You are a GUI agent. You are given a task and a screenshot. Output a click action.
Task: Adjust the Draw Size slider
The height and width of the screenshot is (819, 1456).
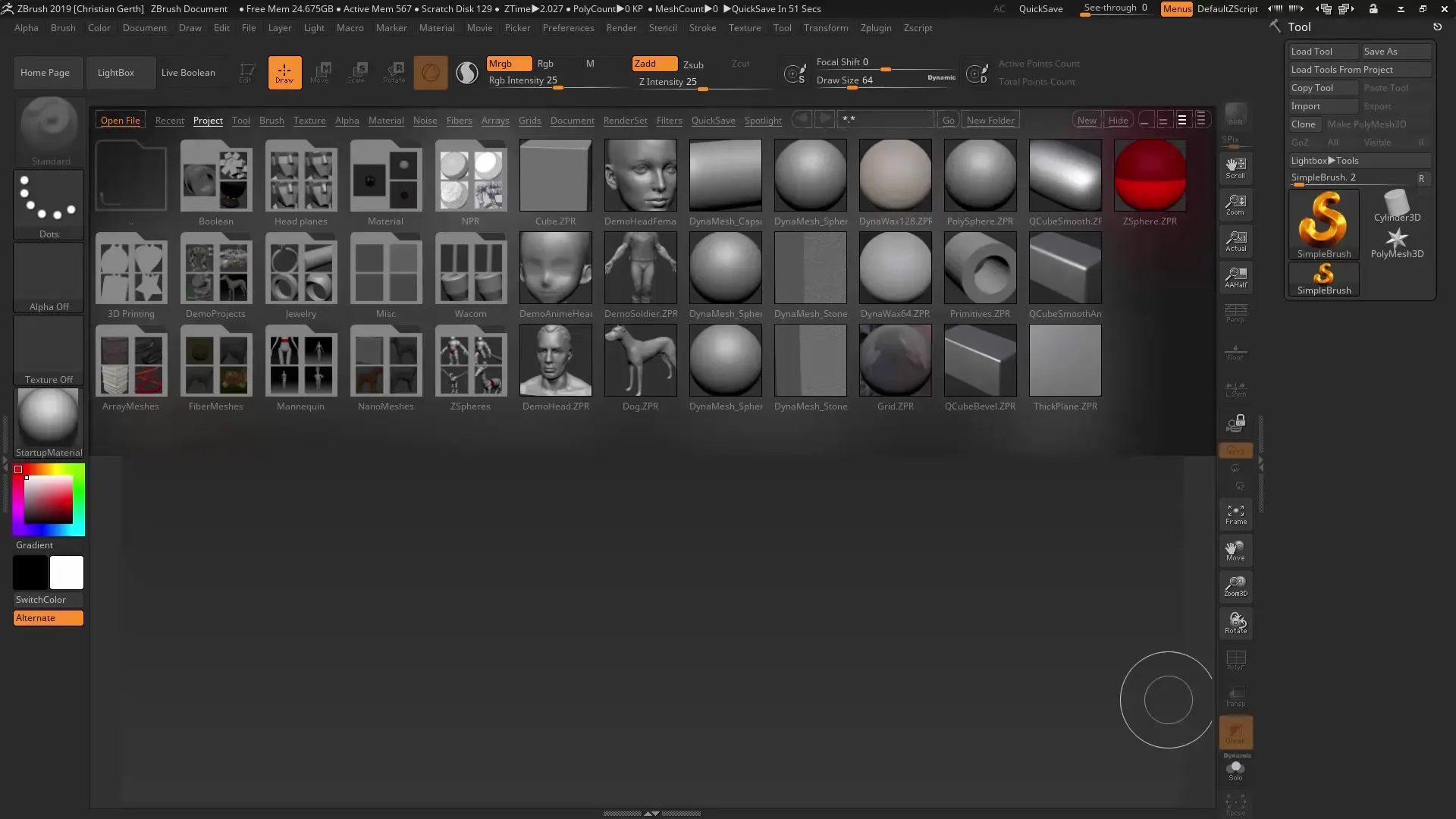pyautogui.click(x=885, y=81)
